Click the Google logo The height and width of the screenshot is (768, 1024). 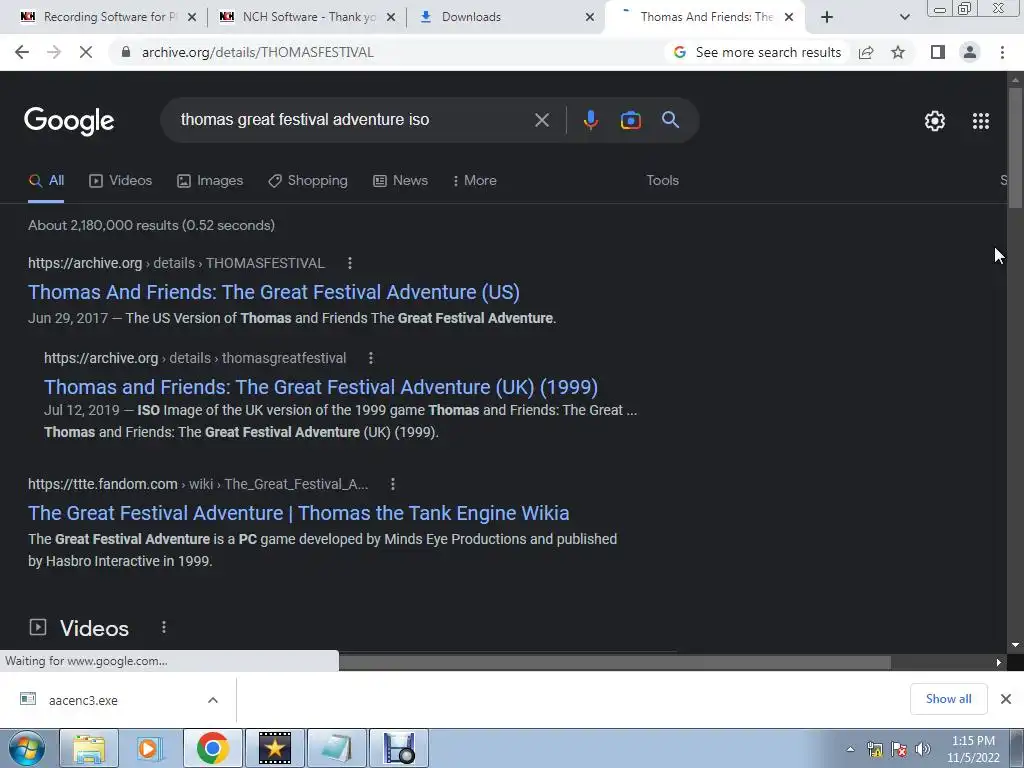coord(69,121)
